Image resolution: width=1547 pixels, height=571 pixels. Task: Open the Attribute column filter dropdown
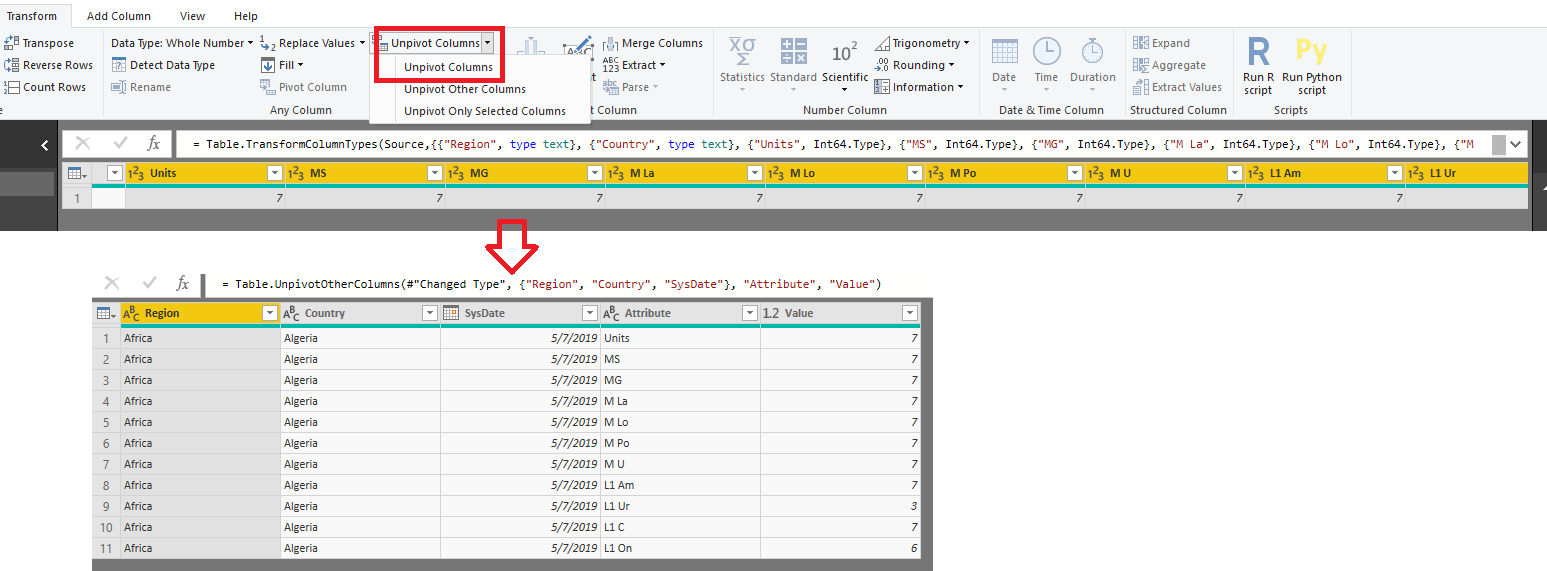[x=750, y=313]
